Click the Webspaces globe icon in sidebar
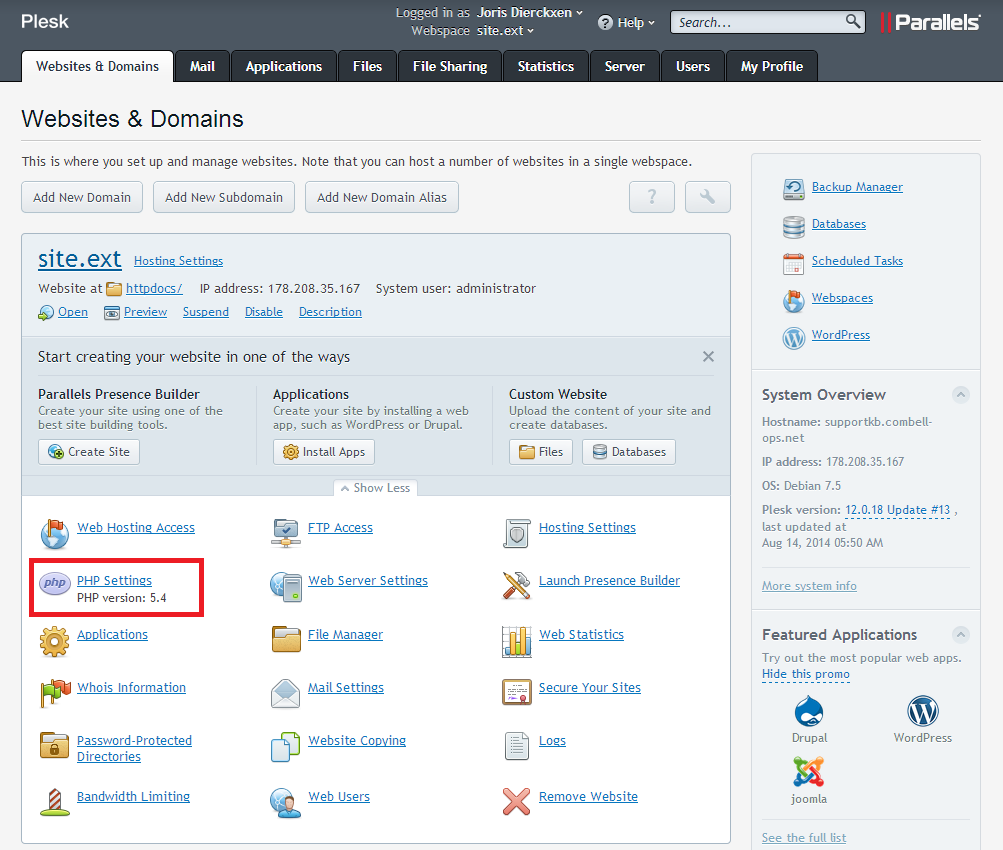The width and height of the screenshot is (1003, 850). click(x=793, y=301)
